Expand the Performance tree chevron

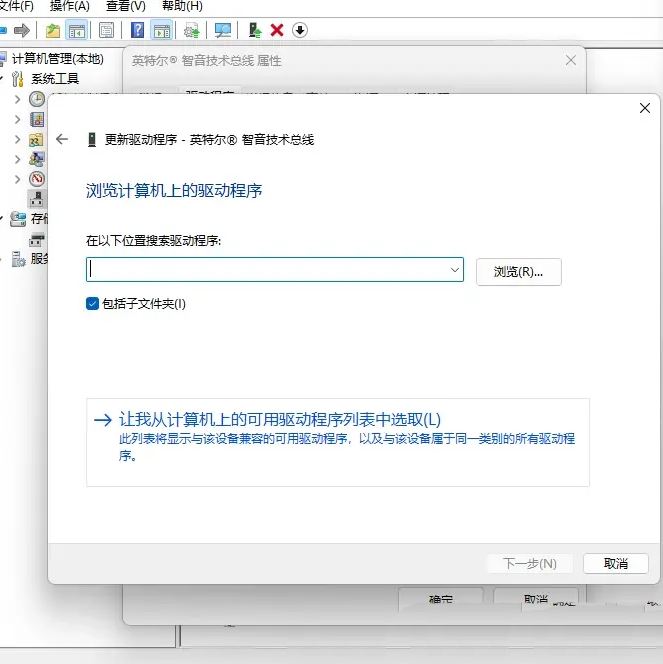tap(17, 179)
